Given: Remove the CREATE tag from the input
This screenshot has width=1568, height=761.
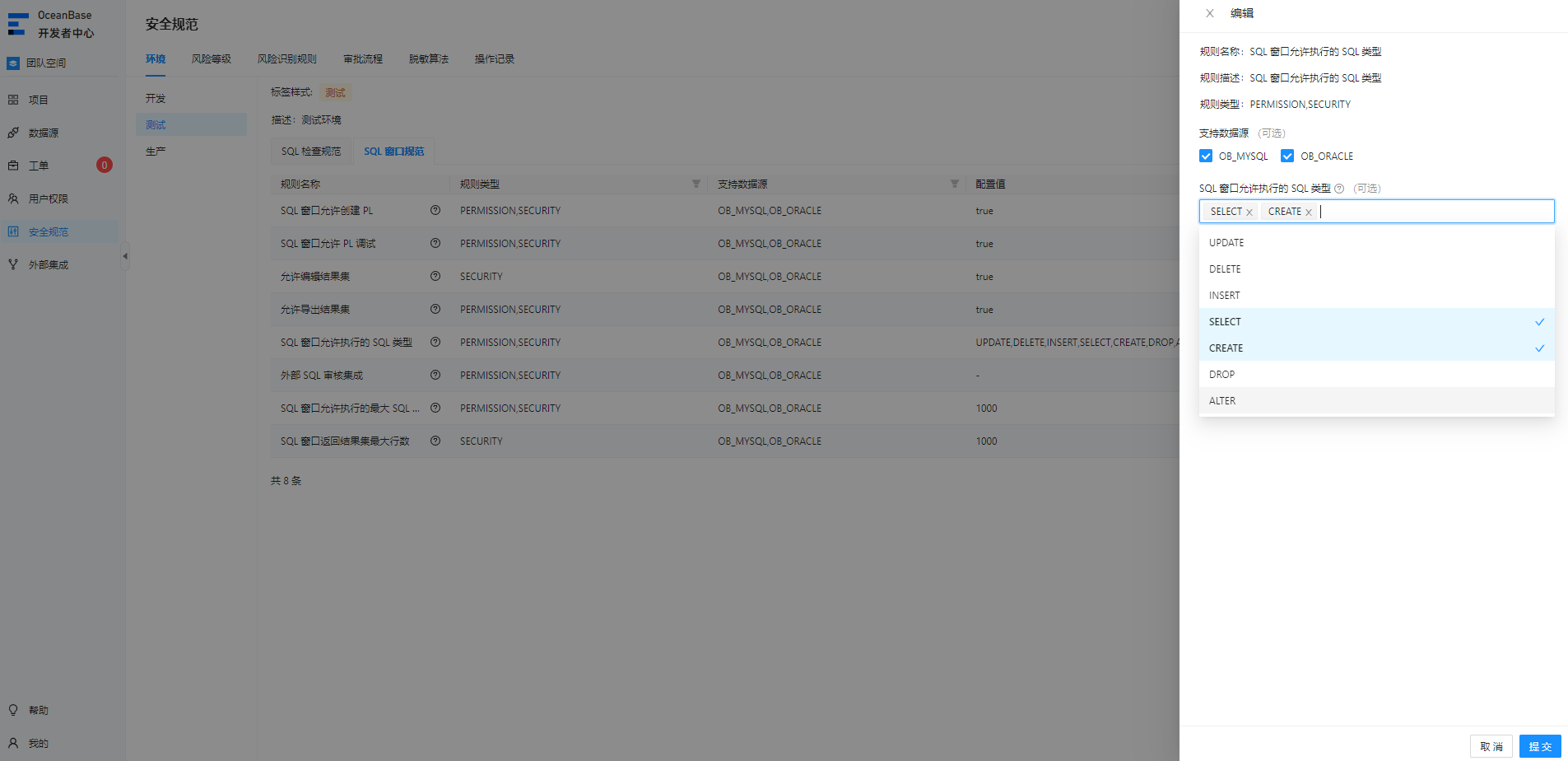Looking at the screenshot, I should [1309, 212].
